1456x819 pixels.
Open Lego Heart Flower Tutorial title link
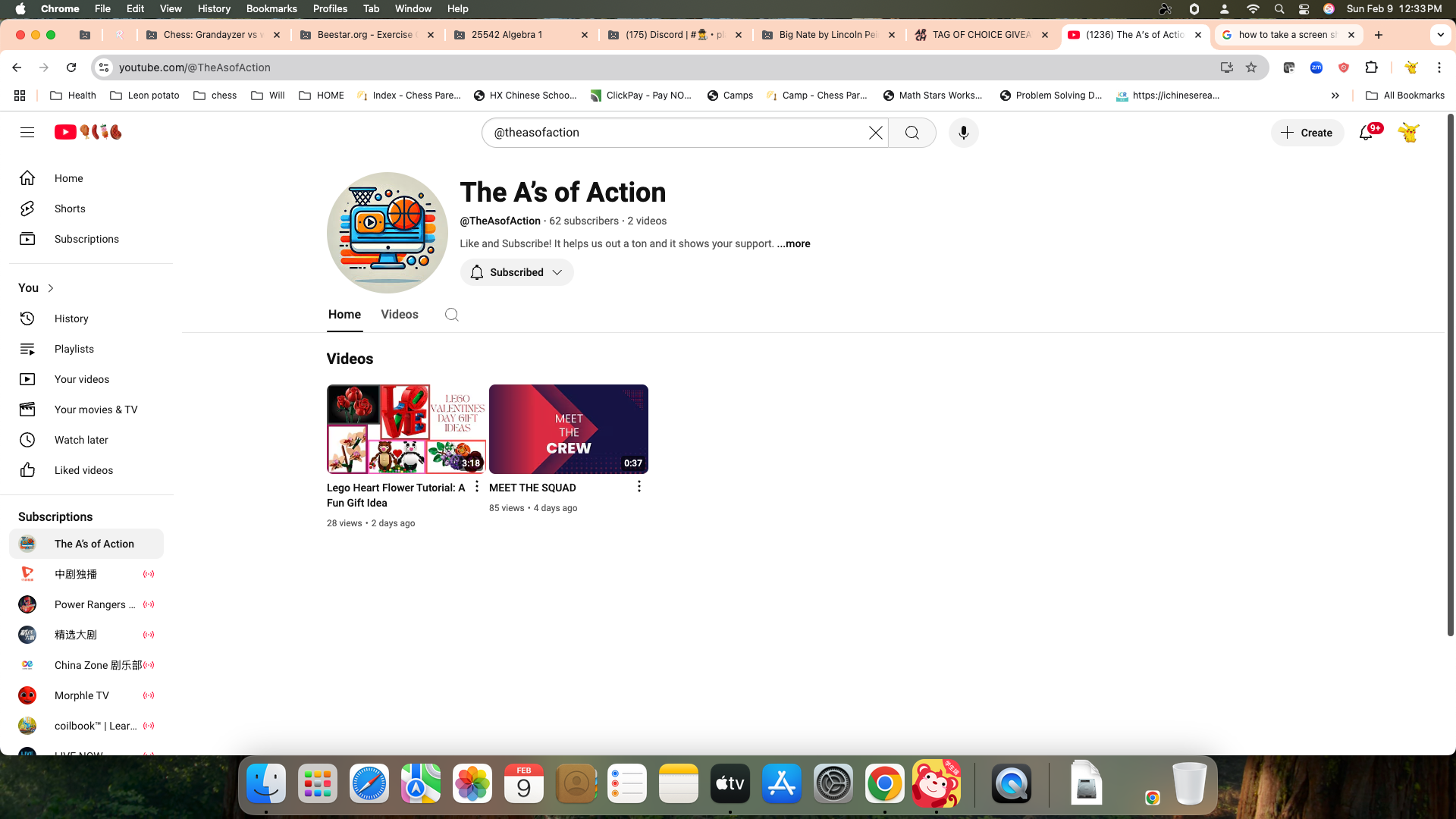[x=396, y=495]
